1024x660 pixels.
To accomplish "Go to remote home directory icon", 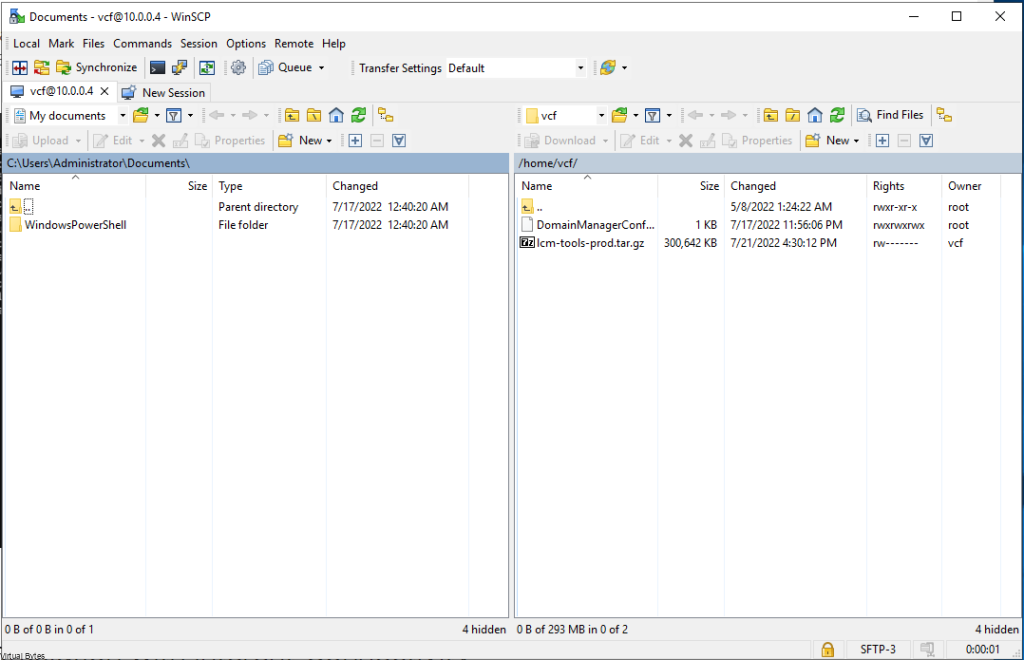I will coord(815,116).
